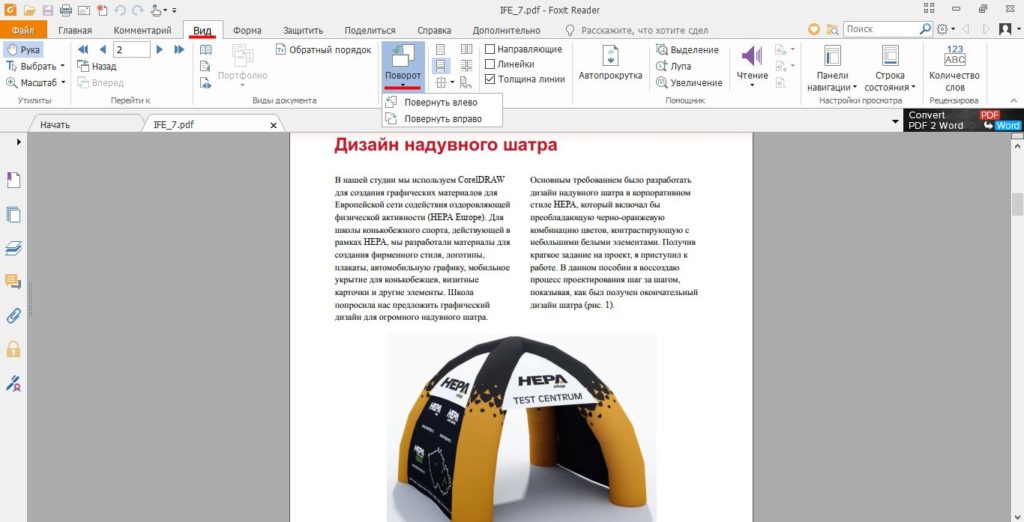Choose Повернуть влево
Image resolution: width=1024 pixels, height=522 pixels.
441,103
